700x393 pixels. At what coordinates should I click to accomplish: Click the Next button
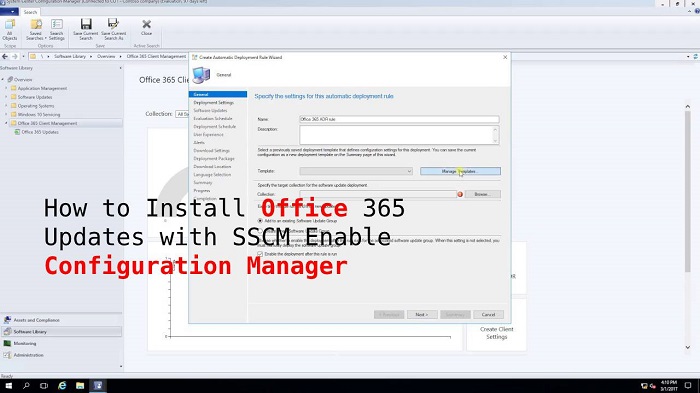click(421, 315)
